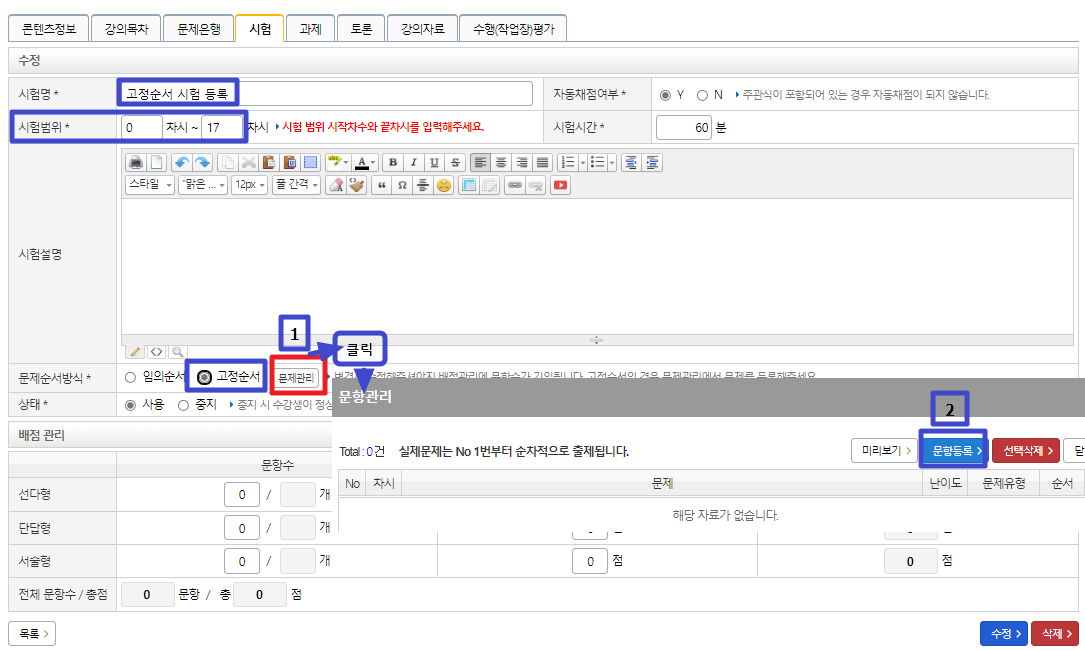This screenshot has height=651, width=1085.
Task: Apply strikethrough formatting
Action: (455, 162)
